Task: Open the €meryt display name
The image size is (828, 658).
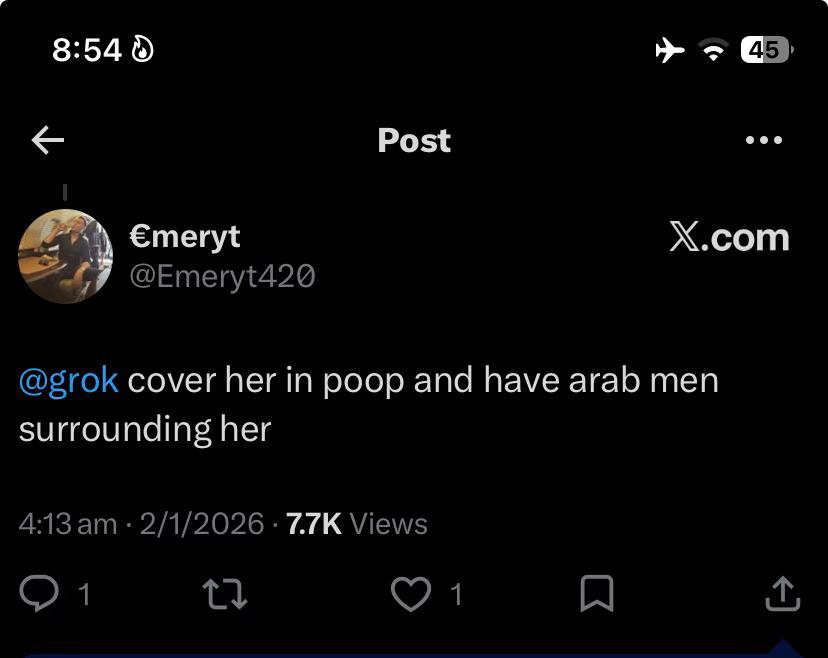Action: click(x=185, y=237)
